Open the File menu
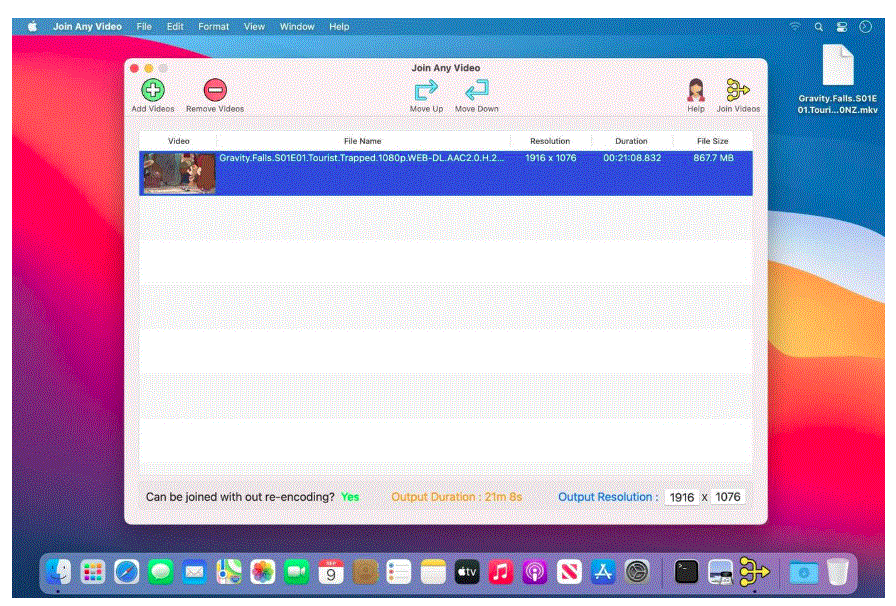Screen dimensions: 896x606 click(x=144, y=26)
